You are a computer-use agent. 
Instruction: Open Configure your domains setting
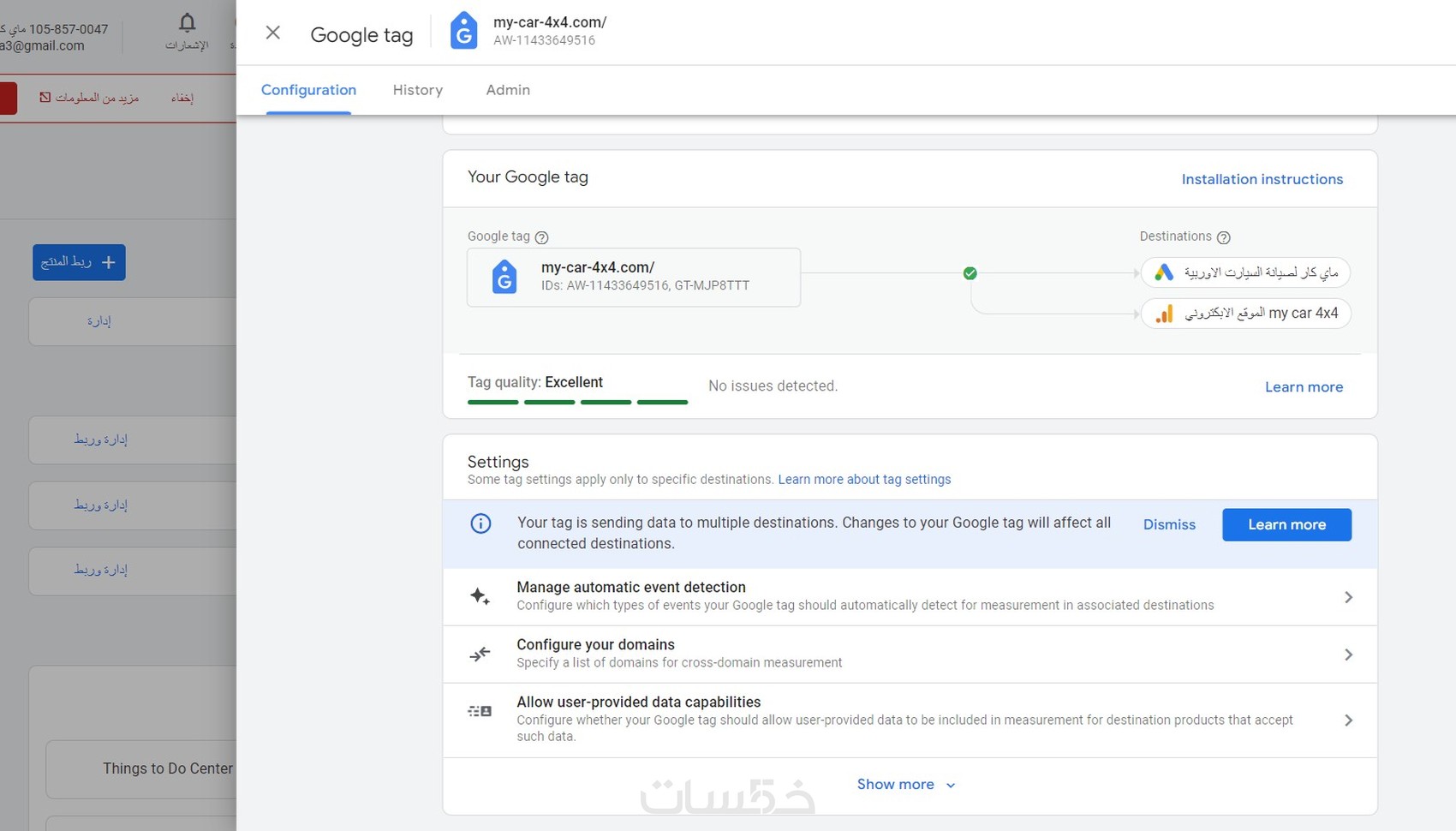click(910, 655)
